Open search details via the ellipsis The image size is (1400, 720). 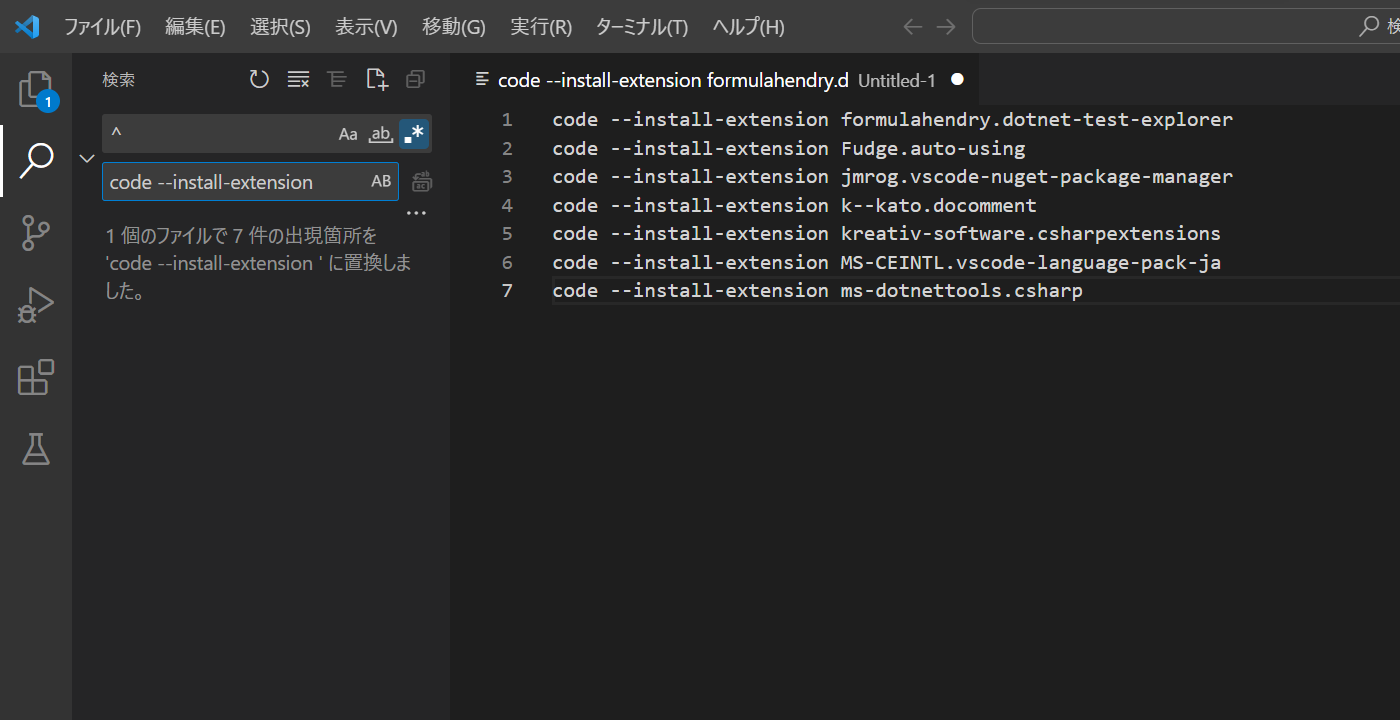tap(416, 212)
